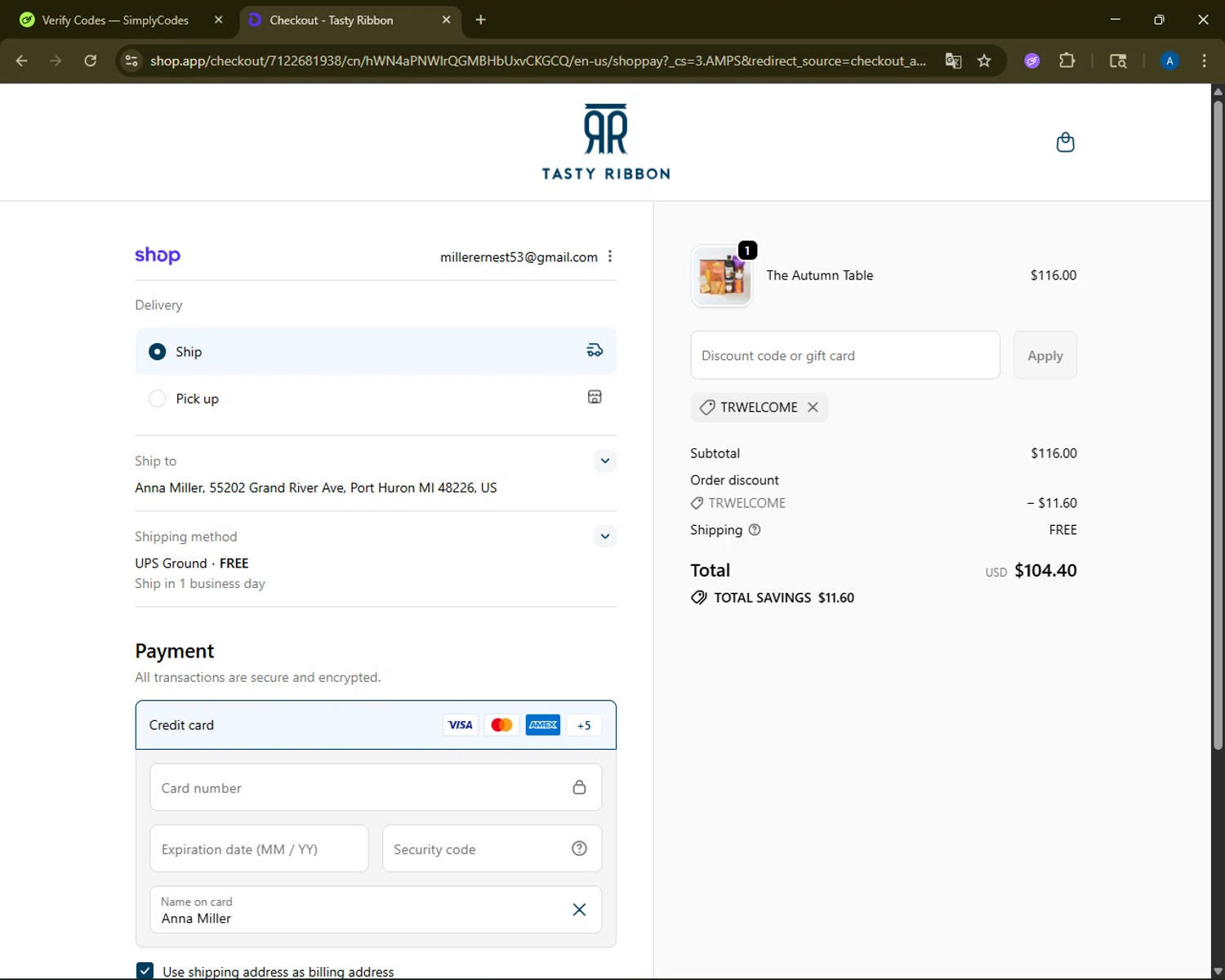Open the purple SimplyCodes extension icon
This screenshot has height=980, width=1225.
(x=1032, y=60)
